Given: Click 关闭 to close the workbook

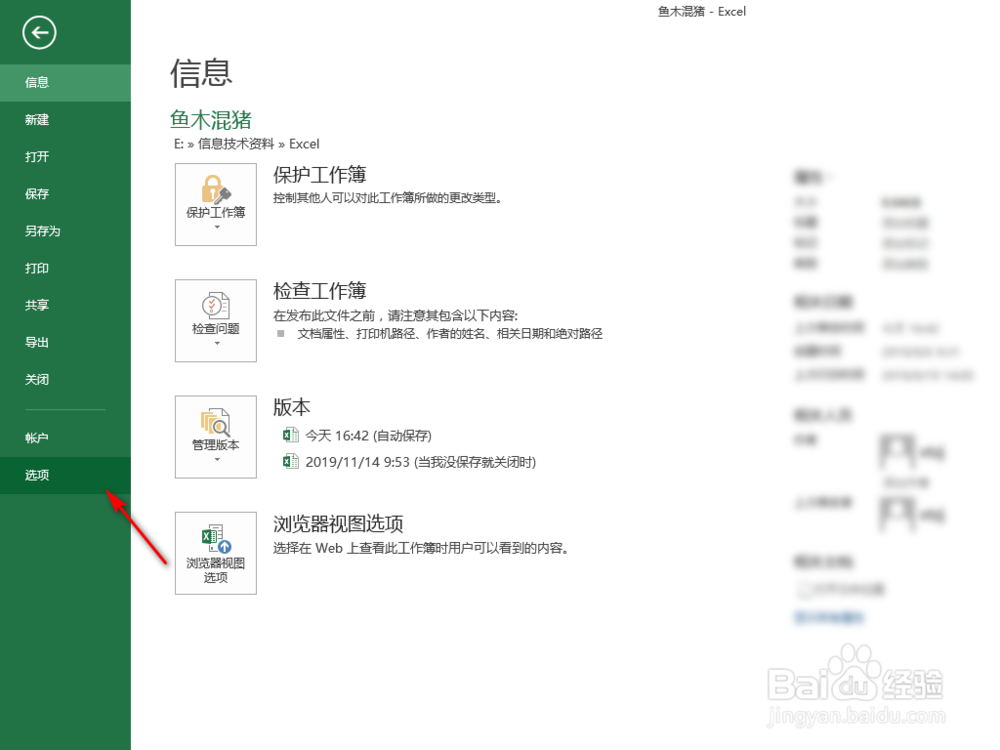Looking at the screenshot, I should (65, 379).
